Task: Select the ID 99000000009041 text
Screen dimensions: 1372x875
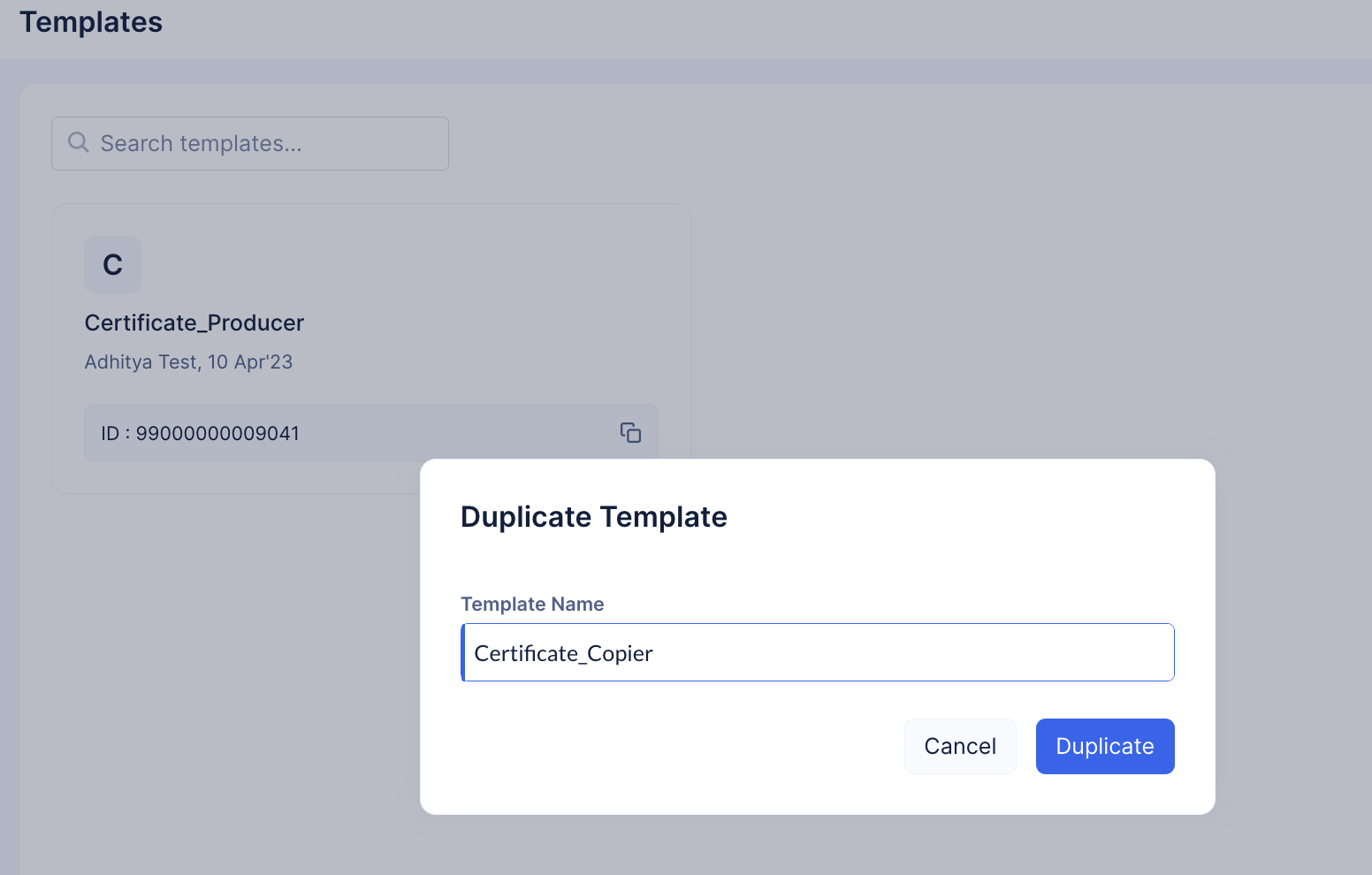Action: tap(200, 433)
